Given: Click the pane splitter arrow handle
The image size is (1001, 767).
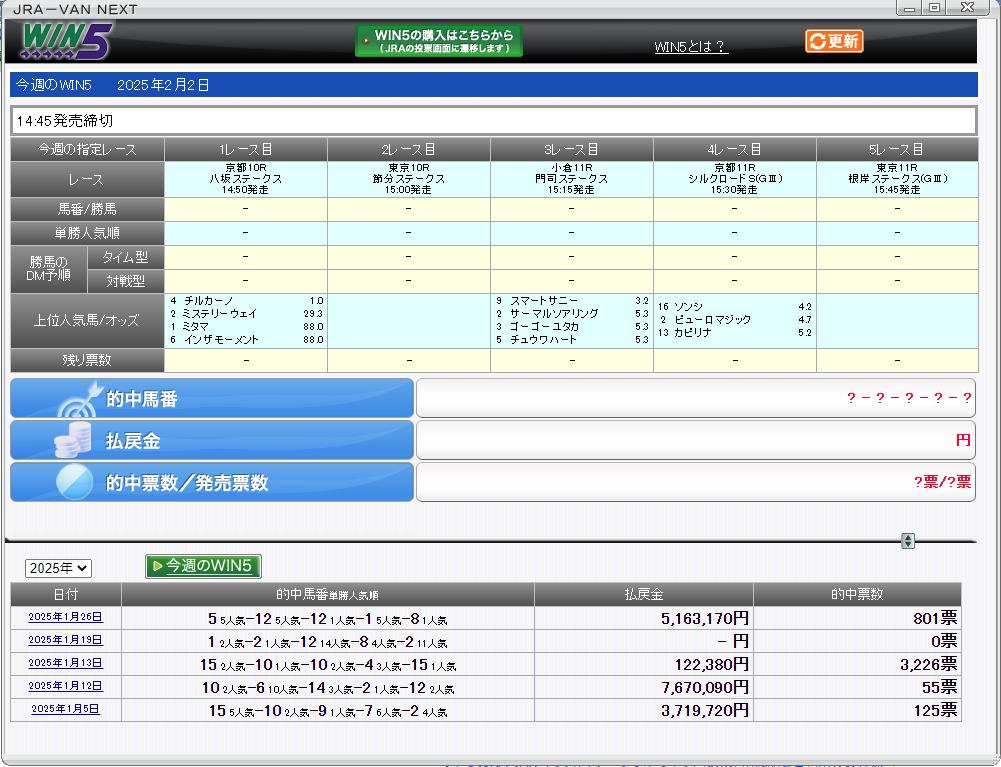Looking at the screenshot, I should point(908,541).
